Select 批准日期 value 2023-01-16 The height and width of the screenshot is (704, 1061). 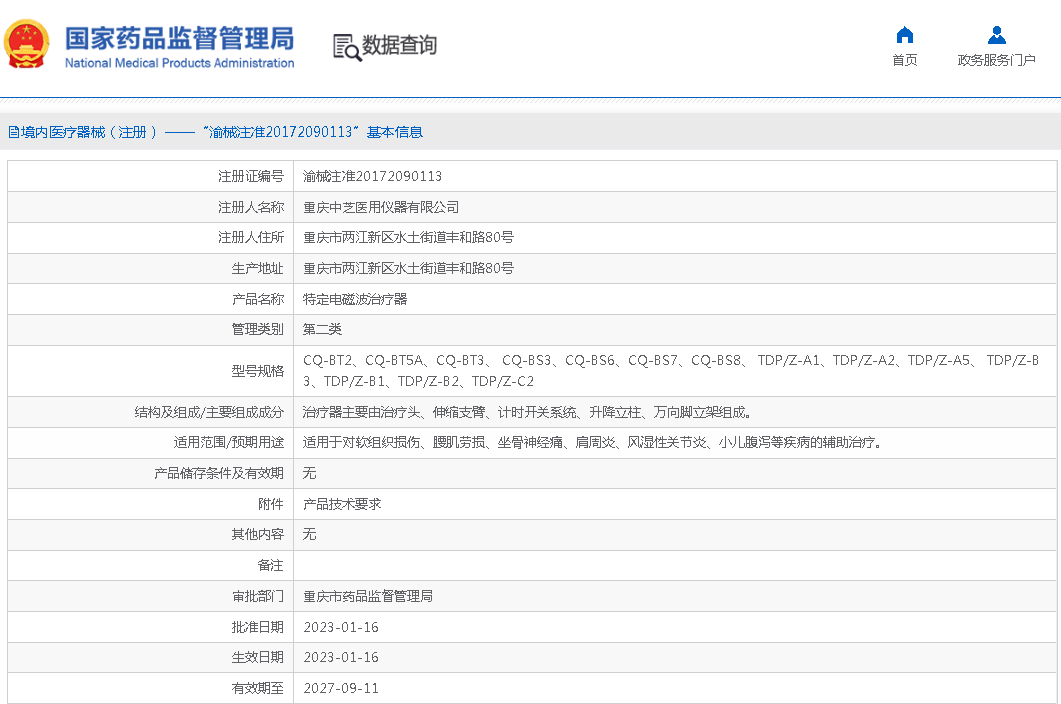click(x=341, y=628)
